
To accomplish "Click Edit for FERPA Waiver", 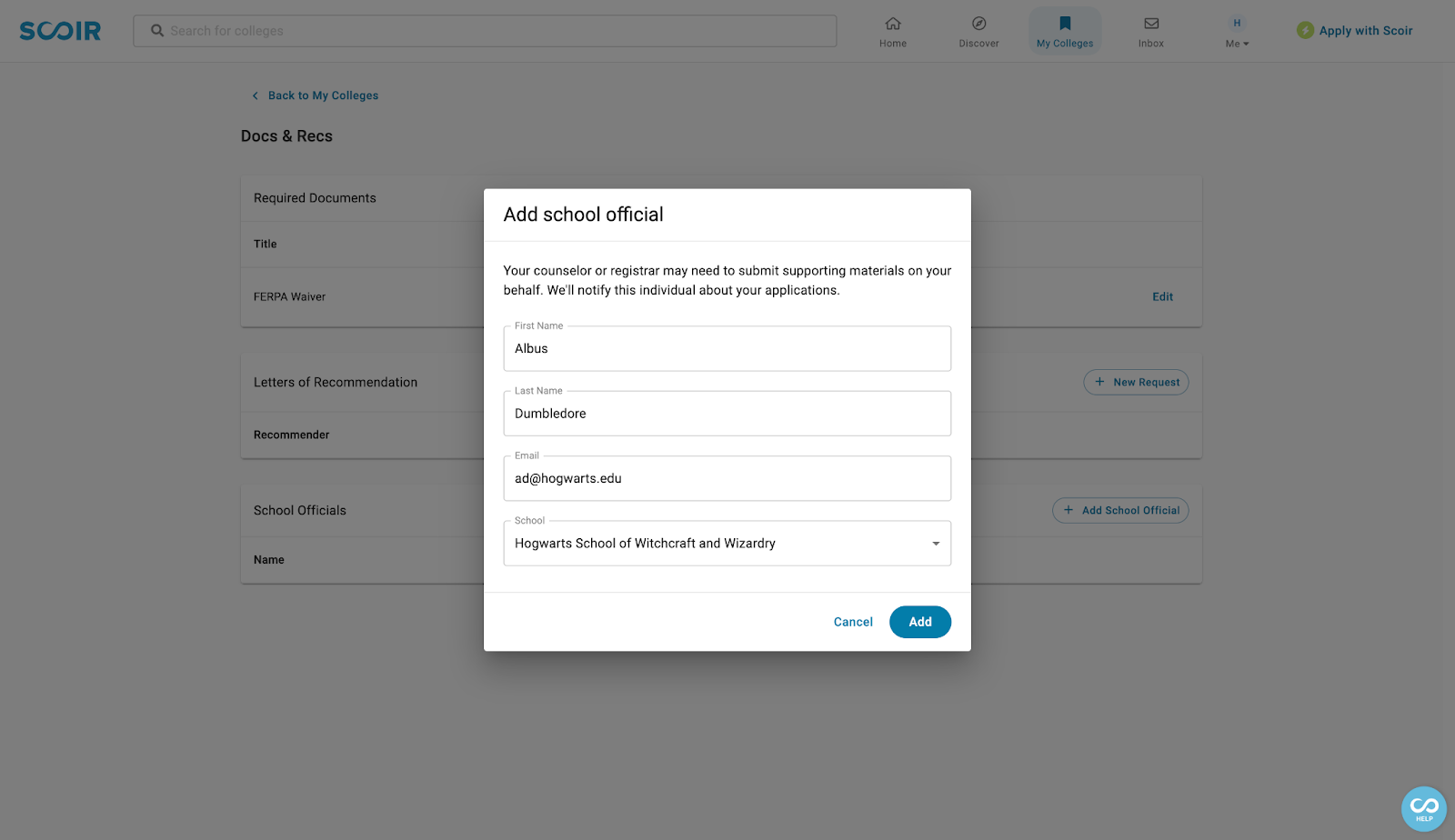I will click(1162, 297).
